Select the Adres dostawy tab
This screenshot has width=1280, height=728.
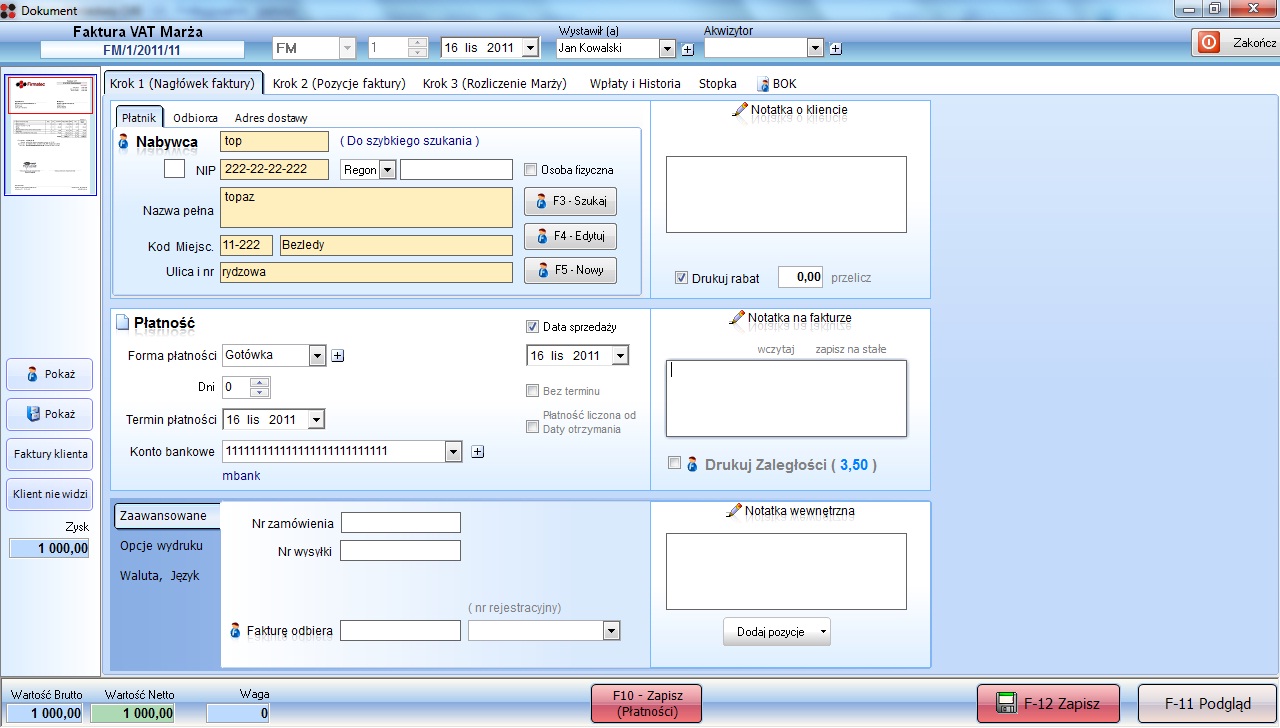click(x=271, y=118)
